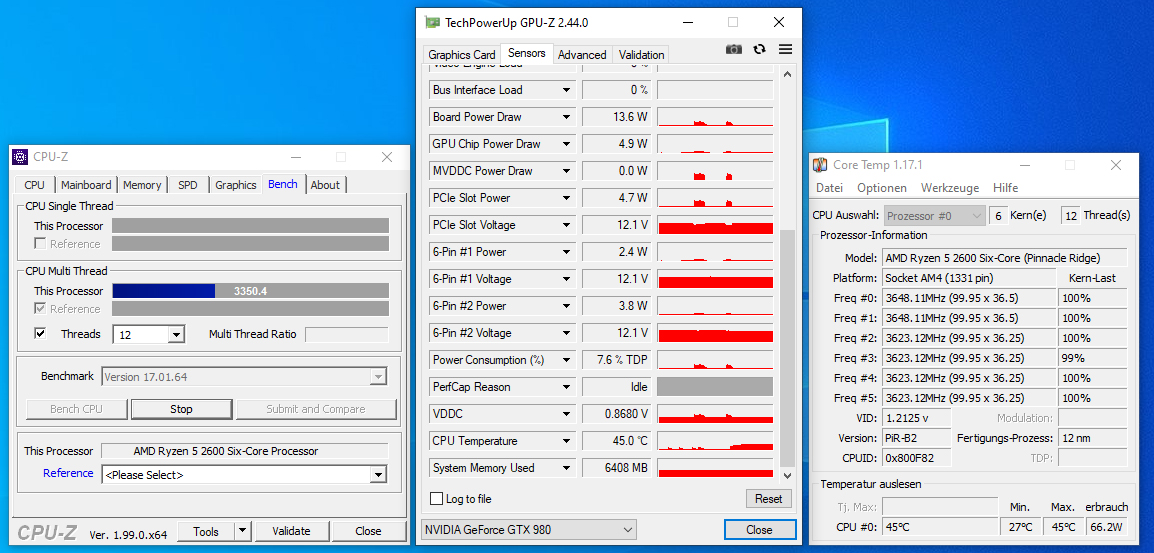Open the GPU selection dropdown GTX 980
This screenshot has height=553, width=1154.
tap(530, 529)
